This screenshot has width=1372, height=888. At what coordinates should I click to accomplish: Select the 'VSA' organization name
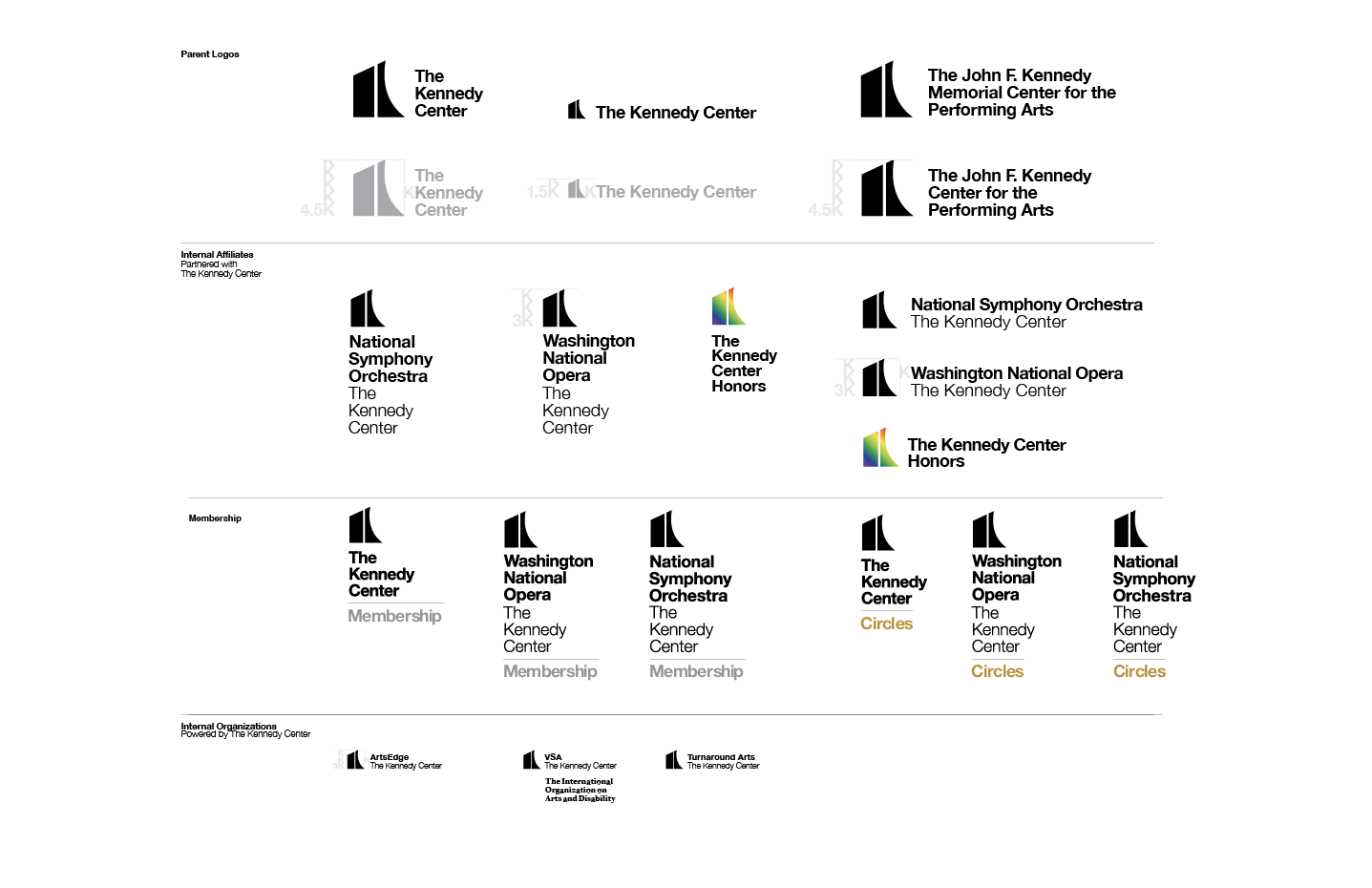point(553,757)
